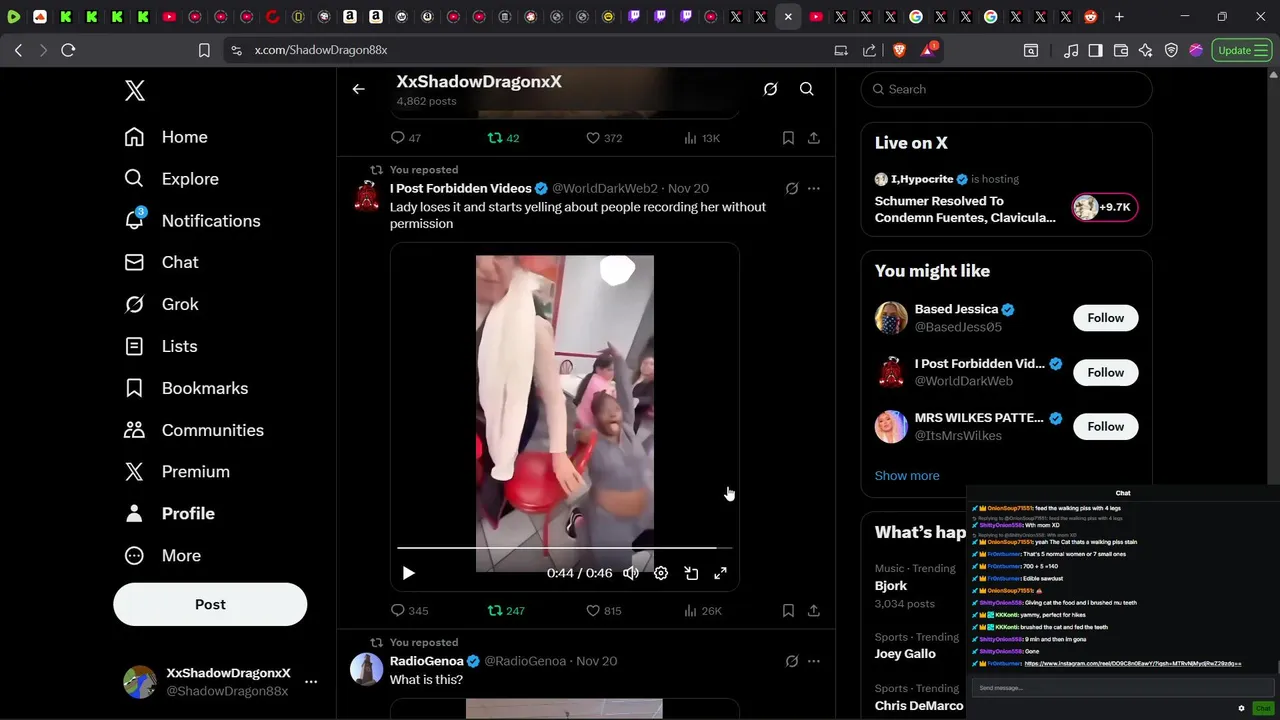Image resolution: width=1280 pixels, height=720 pixels.
Task: Enter video fullscreen
Action: click(x=720, y=573)
